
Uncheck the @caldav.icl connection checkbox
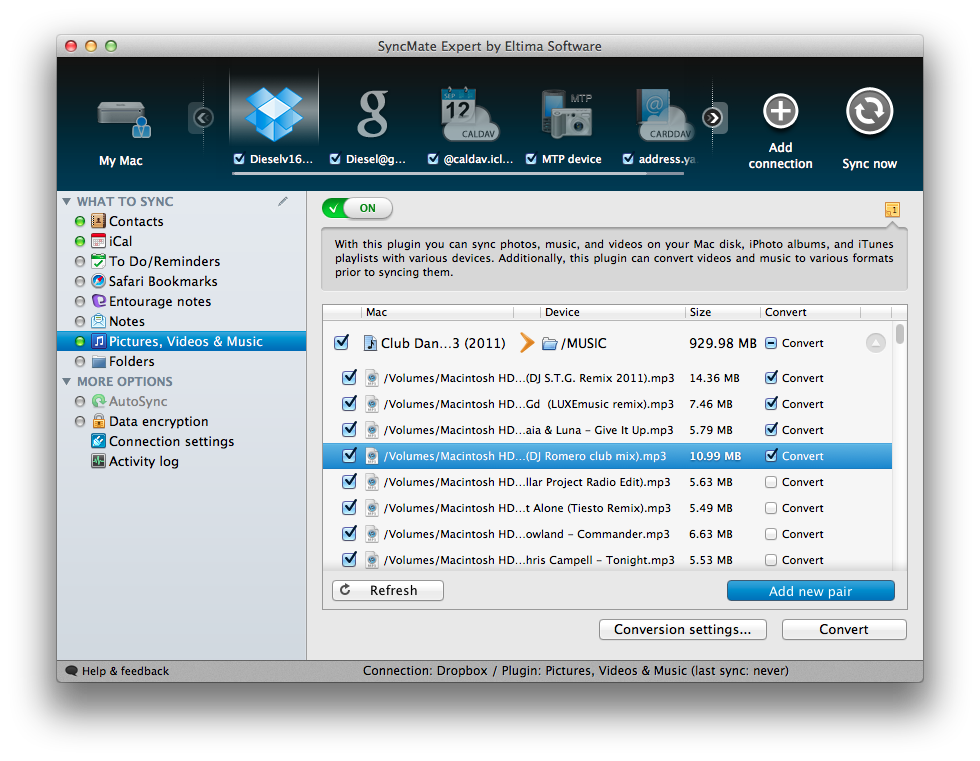pos(432,159)
